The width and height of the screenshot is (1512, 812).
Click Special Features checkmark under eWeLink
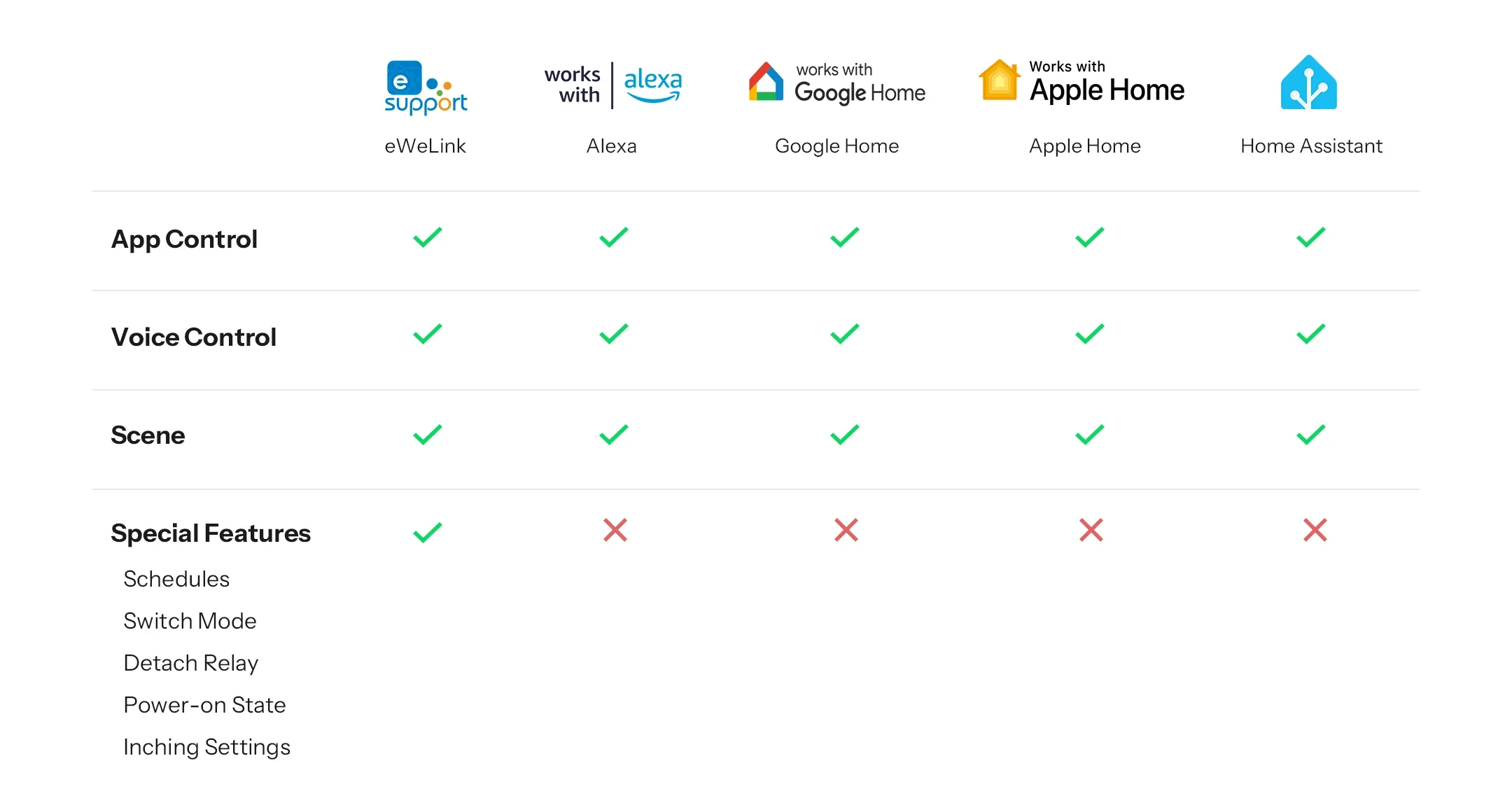click(x=428, y=533)
